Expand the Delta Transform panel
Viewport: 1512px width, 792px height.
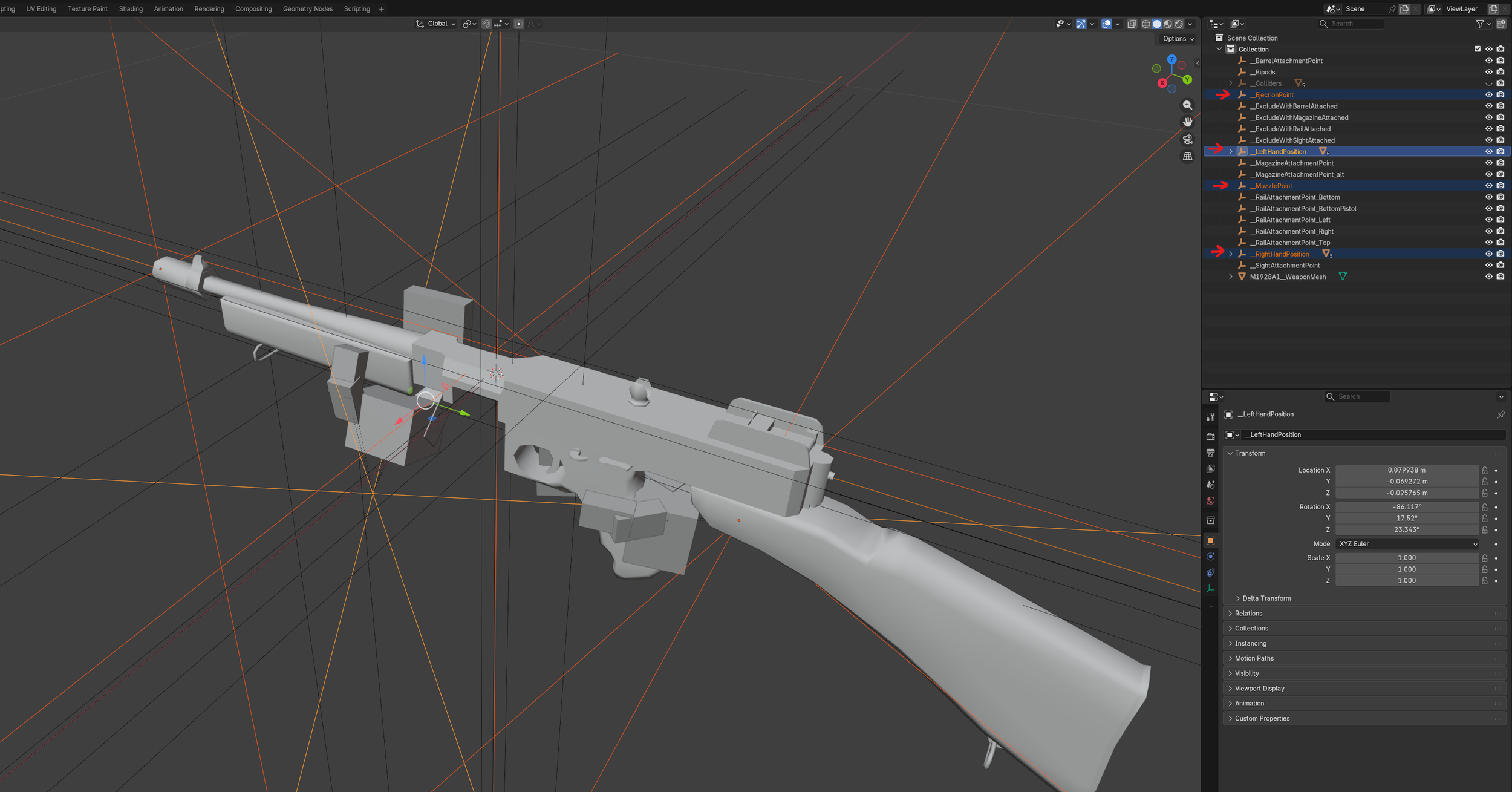click(1266, 598)
